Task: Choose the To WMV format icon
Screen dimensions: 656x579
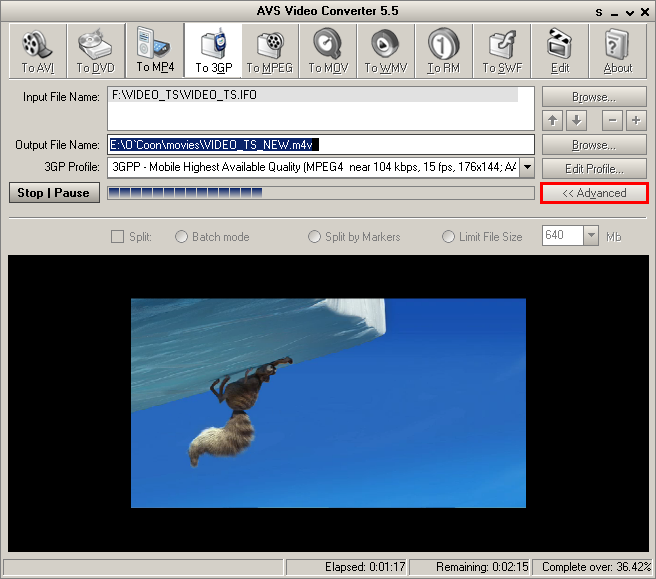Action: [x=386, y=51]
